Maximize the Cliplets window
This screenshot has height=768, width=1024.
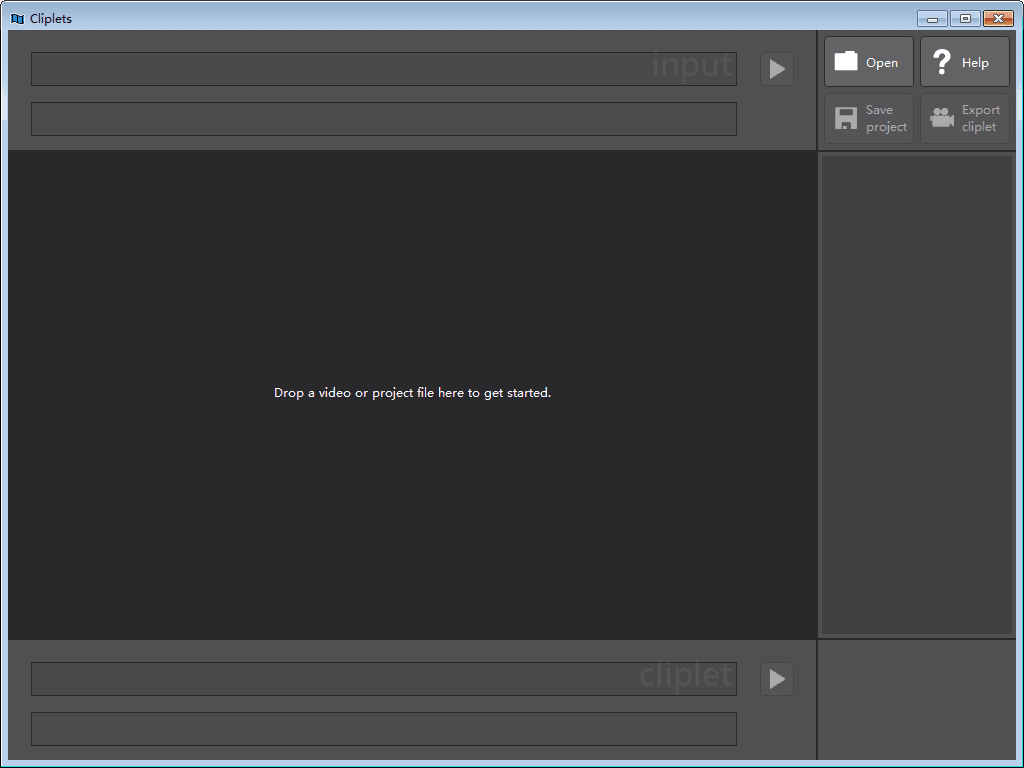click(x=965, y=18)
